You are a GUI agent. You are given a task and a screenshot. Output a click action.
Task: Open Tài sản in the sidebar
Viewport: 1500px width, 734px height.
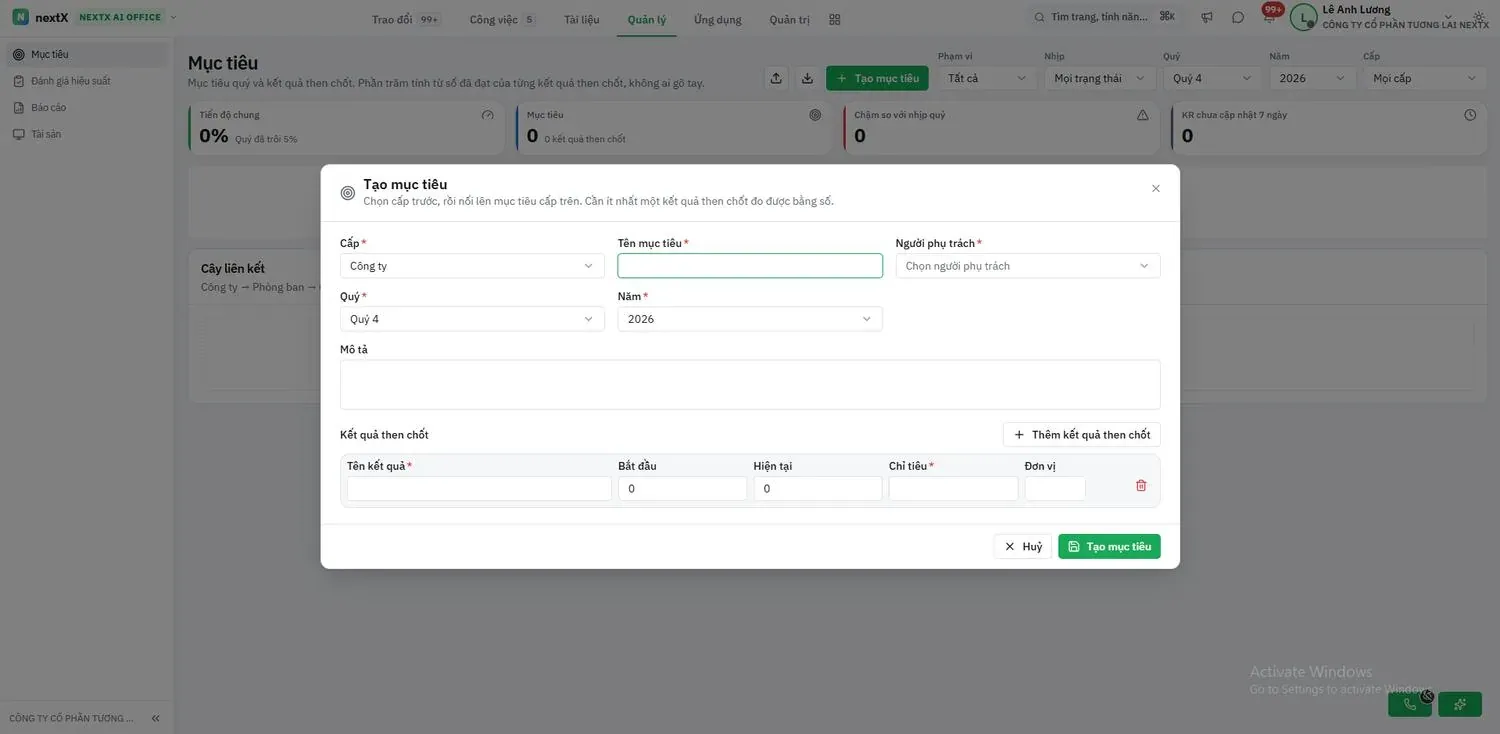click(87, 134)
